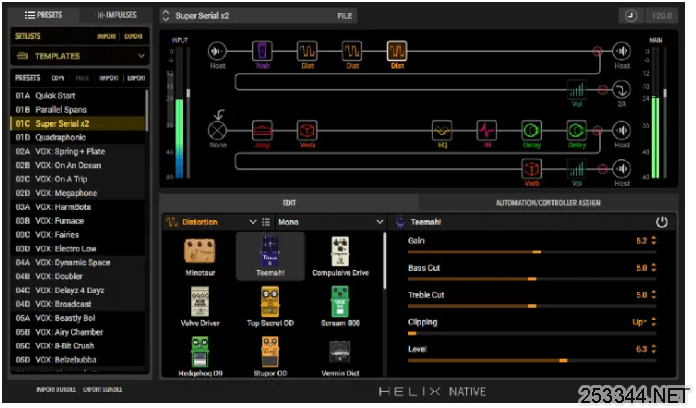The height and width of the screenshot is (408, 696).
Task: Click the Gain slider
Action: coord(532,252)
